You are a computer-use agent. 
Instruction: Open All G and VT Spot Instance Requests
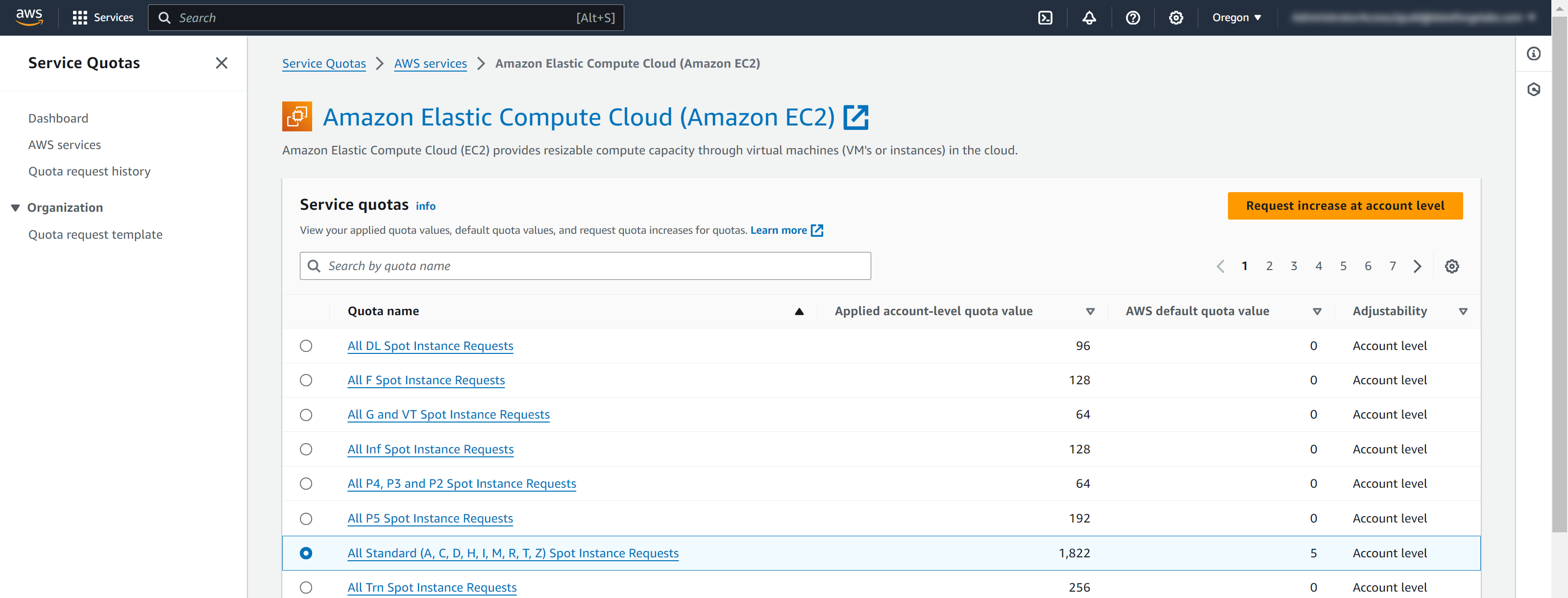point(449,415)
